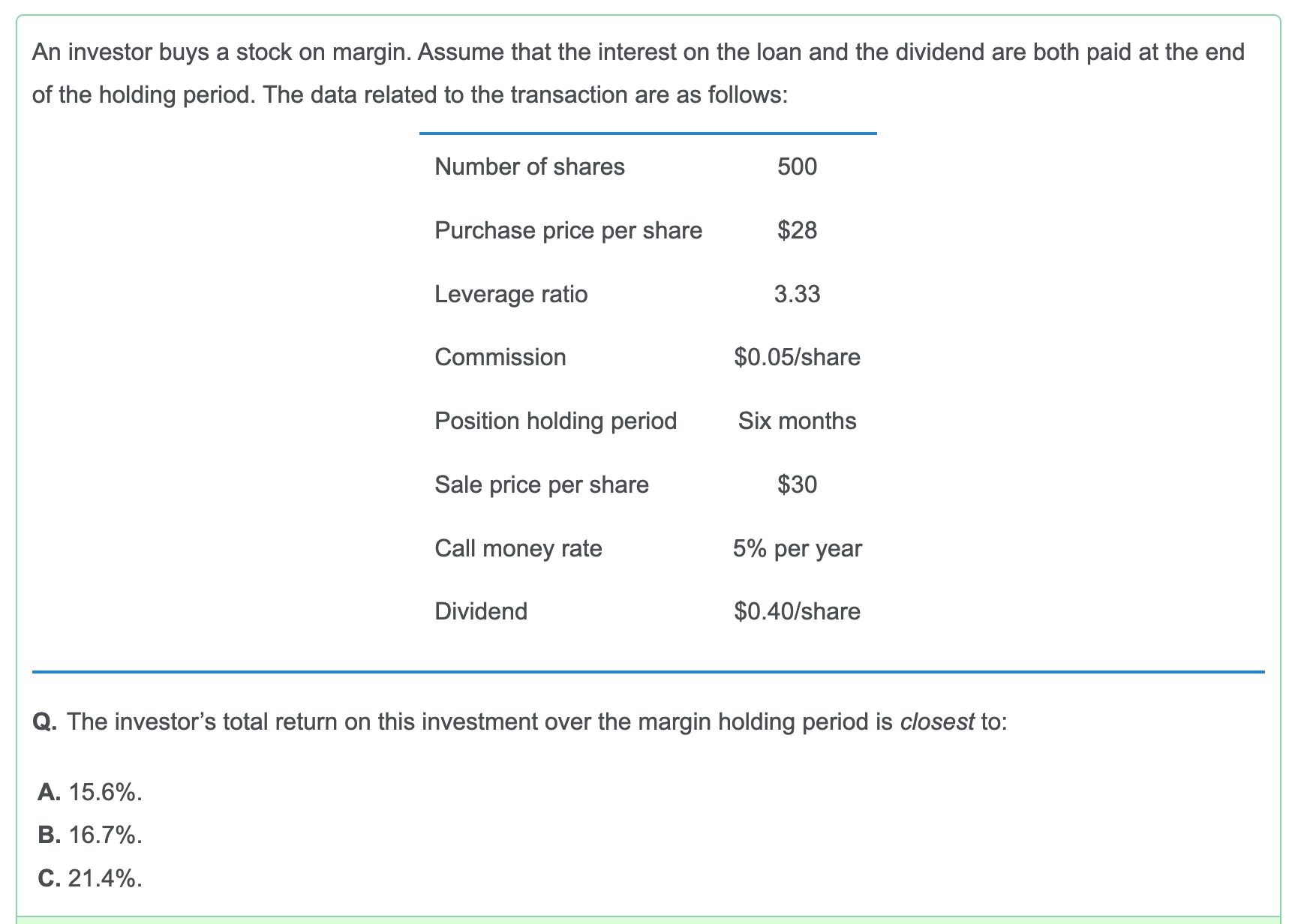
Task: Click the 5% per year value
Action: pos(797,547)
